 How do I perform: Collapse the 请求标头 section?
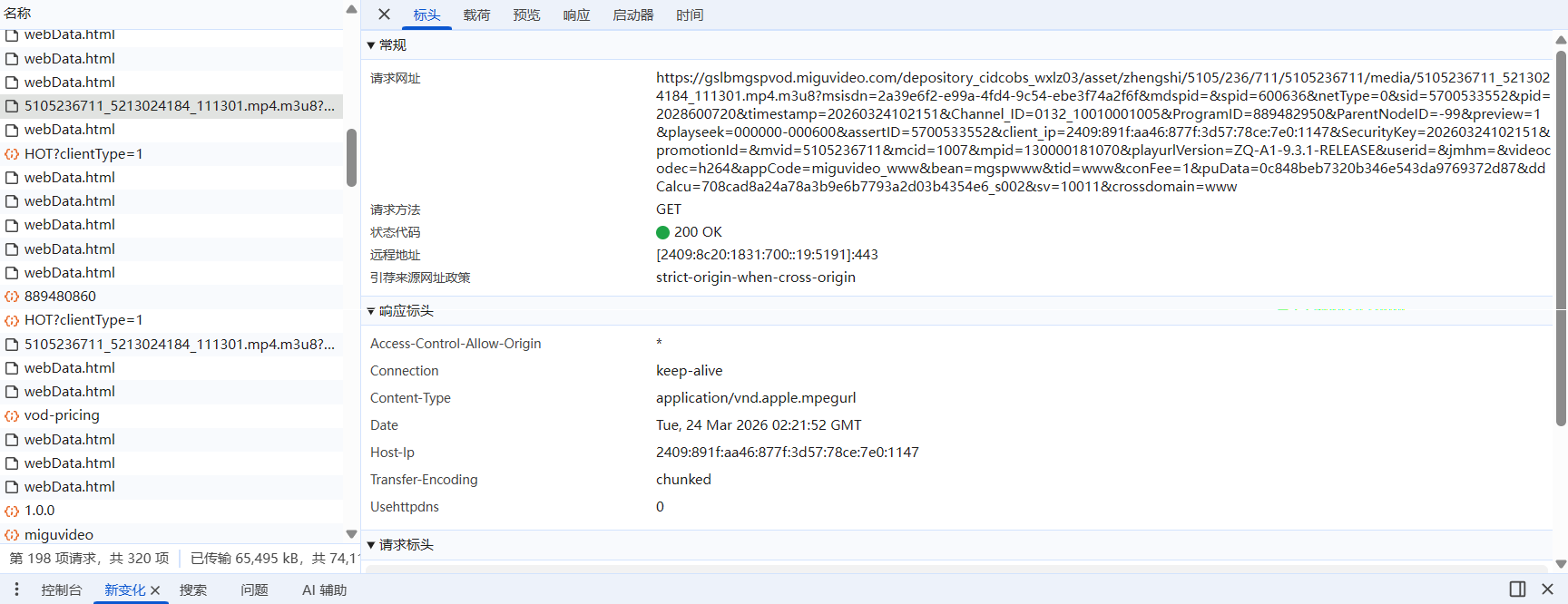click(370, 545)
